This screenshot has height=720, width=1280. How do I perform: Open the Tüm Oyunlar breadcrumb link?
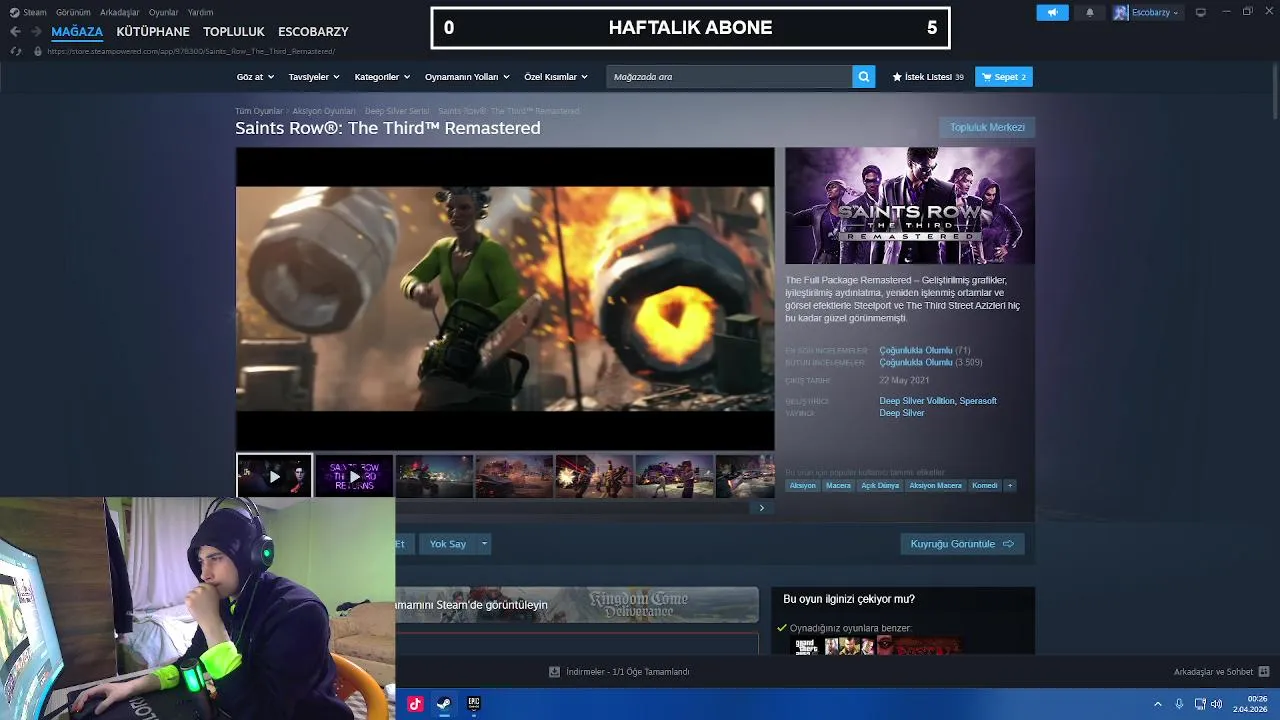259,111
